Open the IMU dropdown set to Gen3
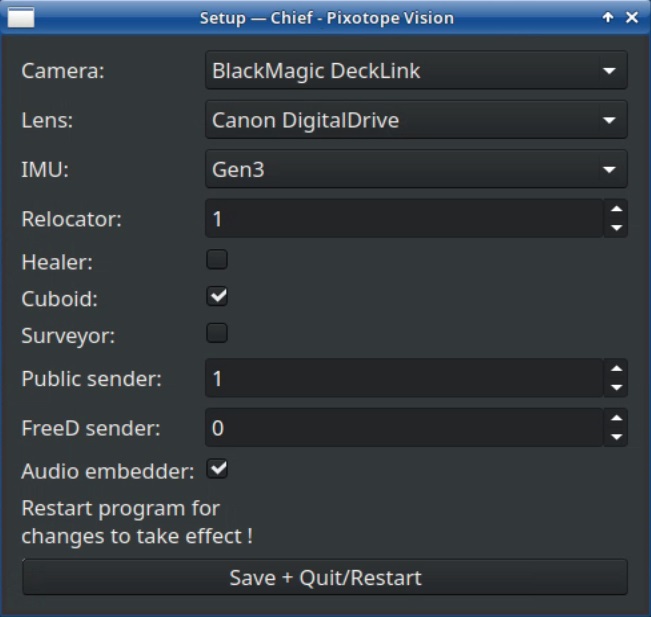 (x=415, y=169)
